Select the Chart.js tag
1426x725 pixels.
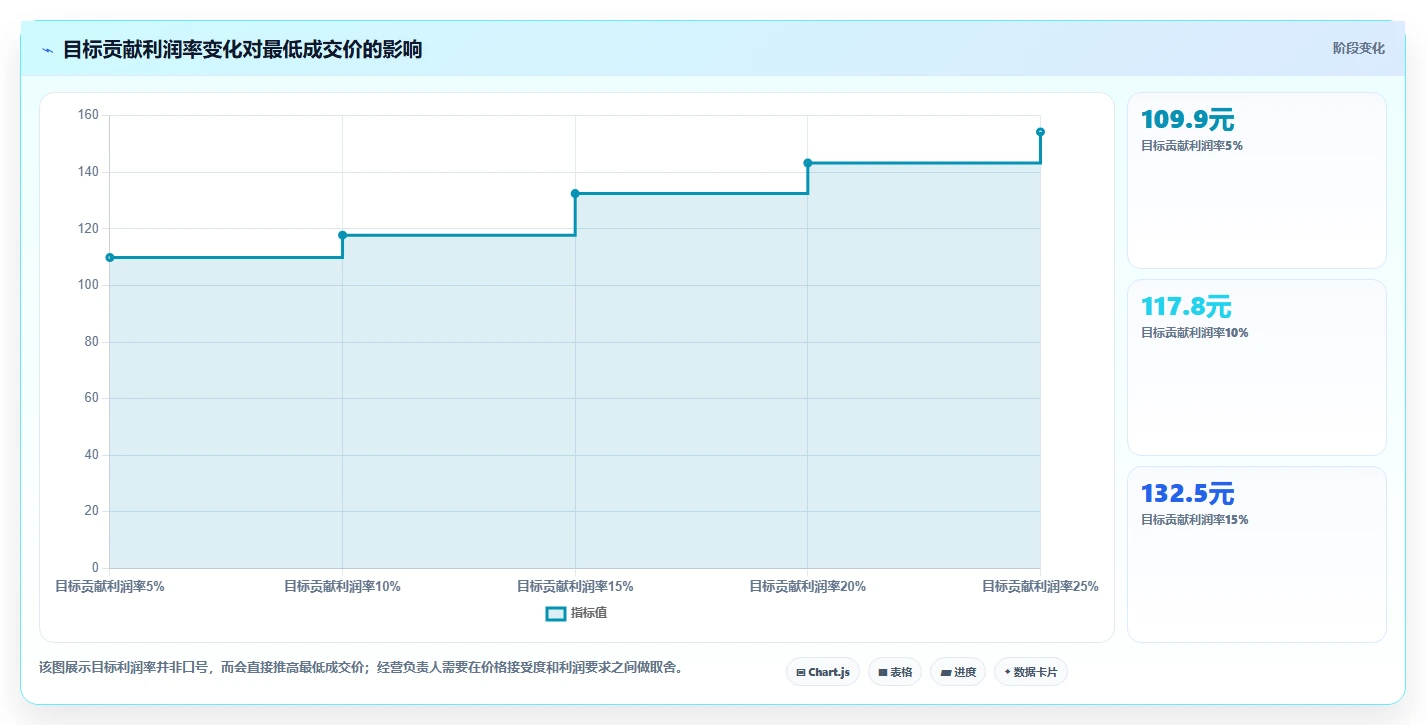click(823, 672)
